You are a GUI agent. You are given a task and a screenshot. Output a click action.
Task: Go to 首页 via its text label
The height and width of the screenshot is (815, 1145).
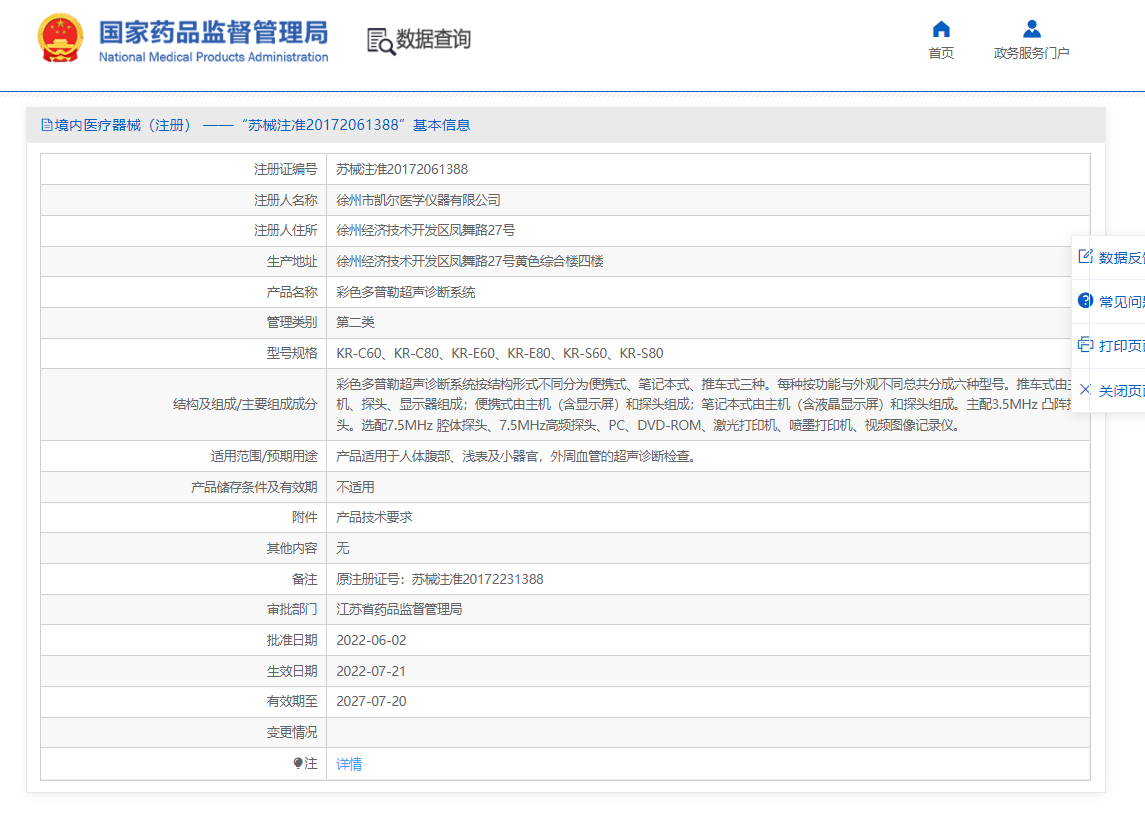[941, 54]
